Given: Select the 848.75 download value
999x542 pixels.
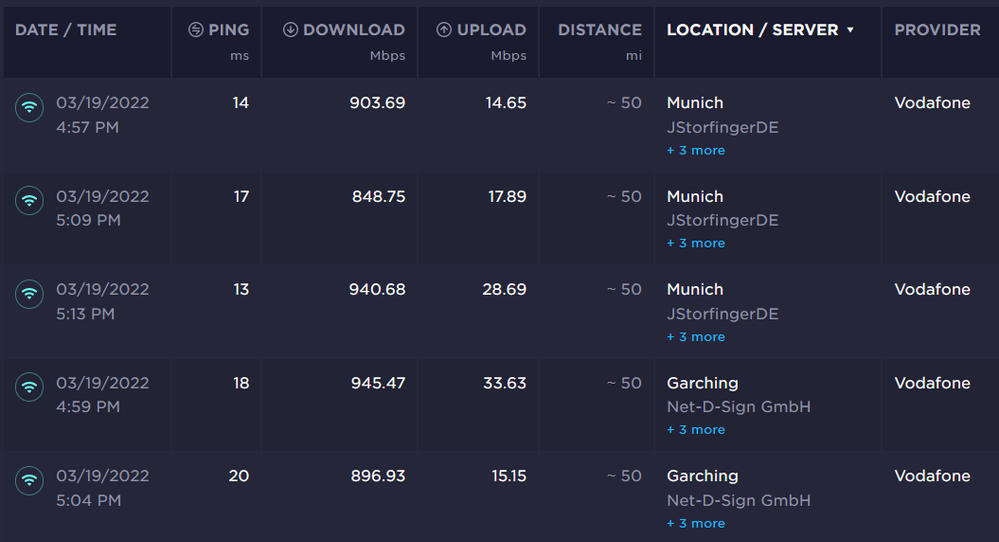Looking at the screenshot, I should [378, 196].
